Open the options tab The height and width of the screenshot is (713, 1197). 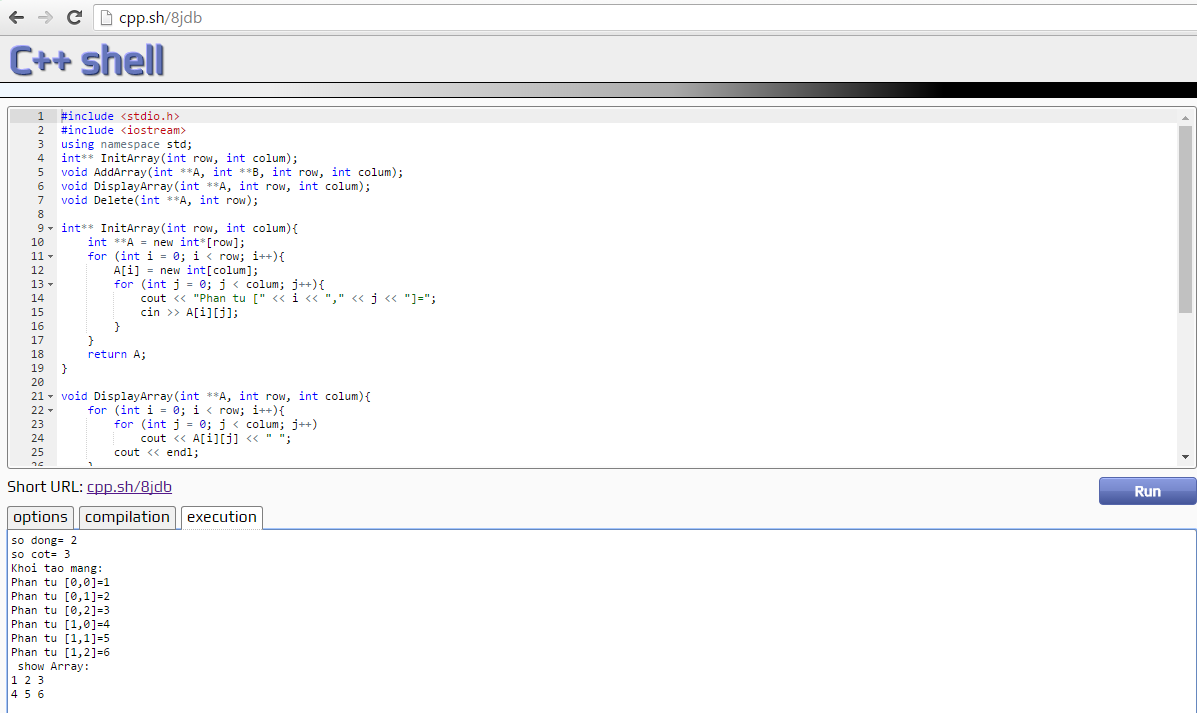tap(40, 517)
